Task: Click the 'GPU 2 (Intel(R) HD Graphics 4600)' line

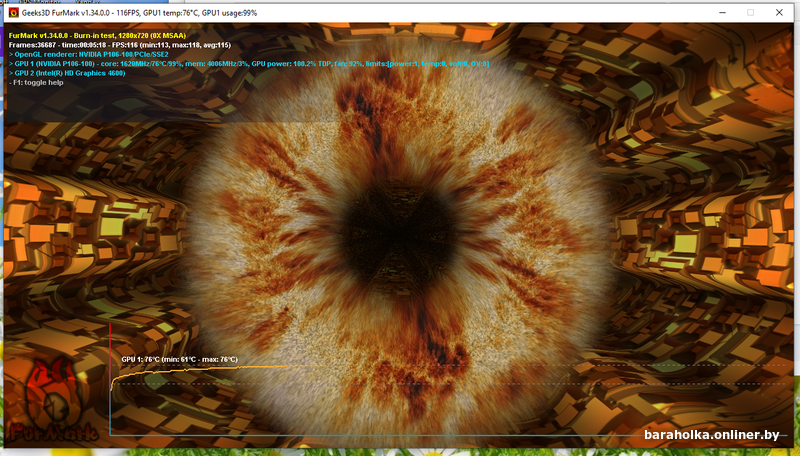Action: pos(67,73)
